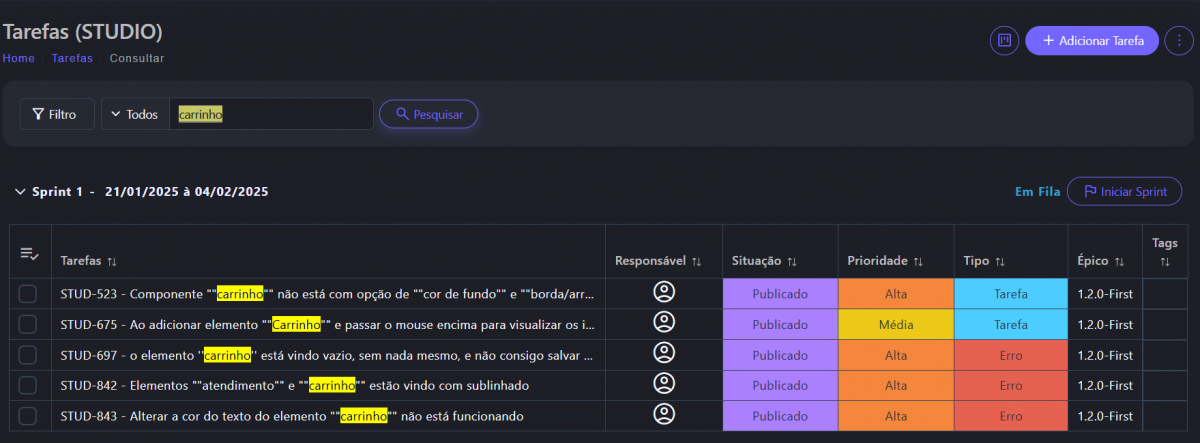Click the select-all rows icon in header
This screenshot has height=443, width=1200.
(x=30, y=254)
